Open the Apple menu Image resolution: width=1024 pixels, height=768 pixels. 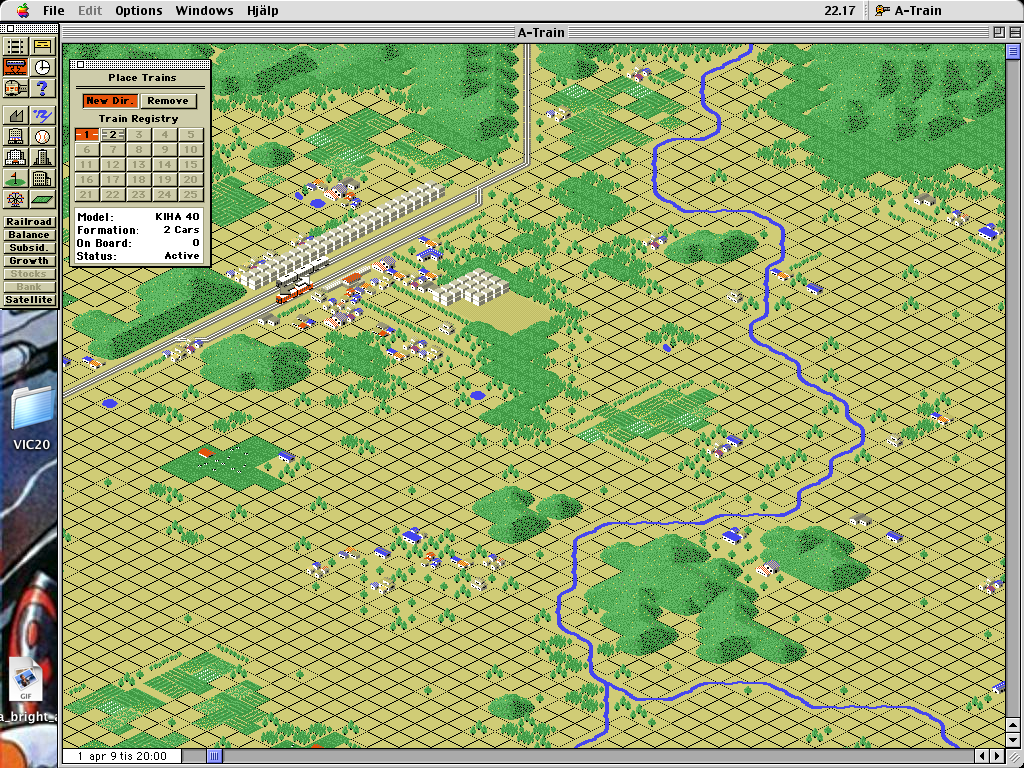point(22,11)
